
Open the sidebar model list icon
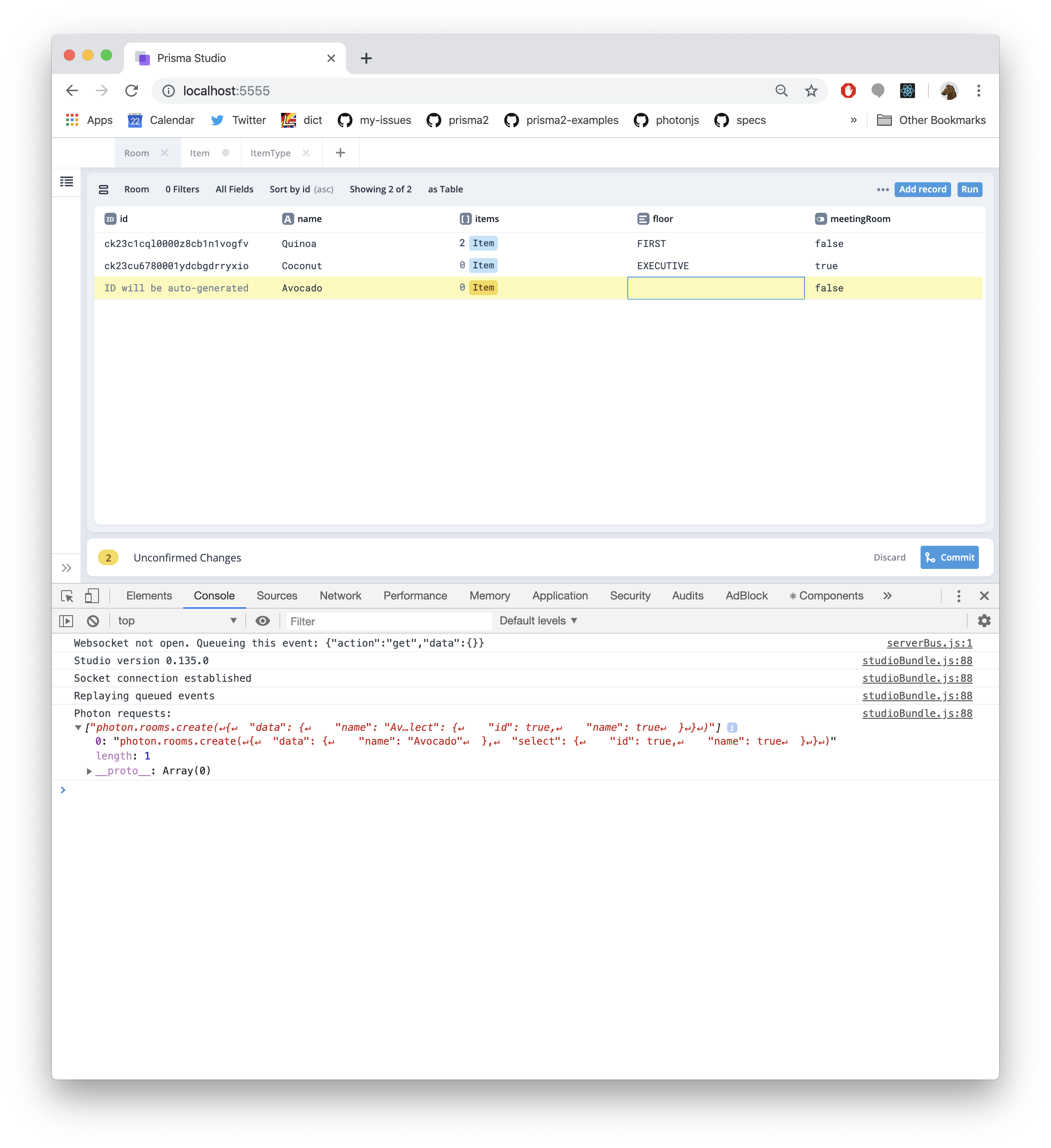click(x=66, y=182)
